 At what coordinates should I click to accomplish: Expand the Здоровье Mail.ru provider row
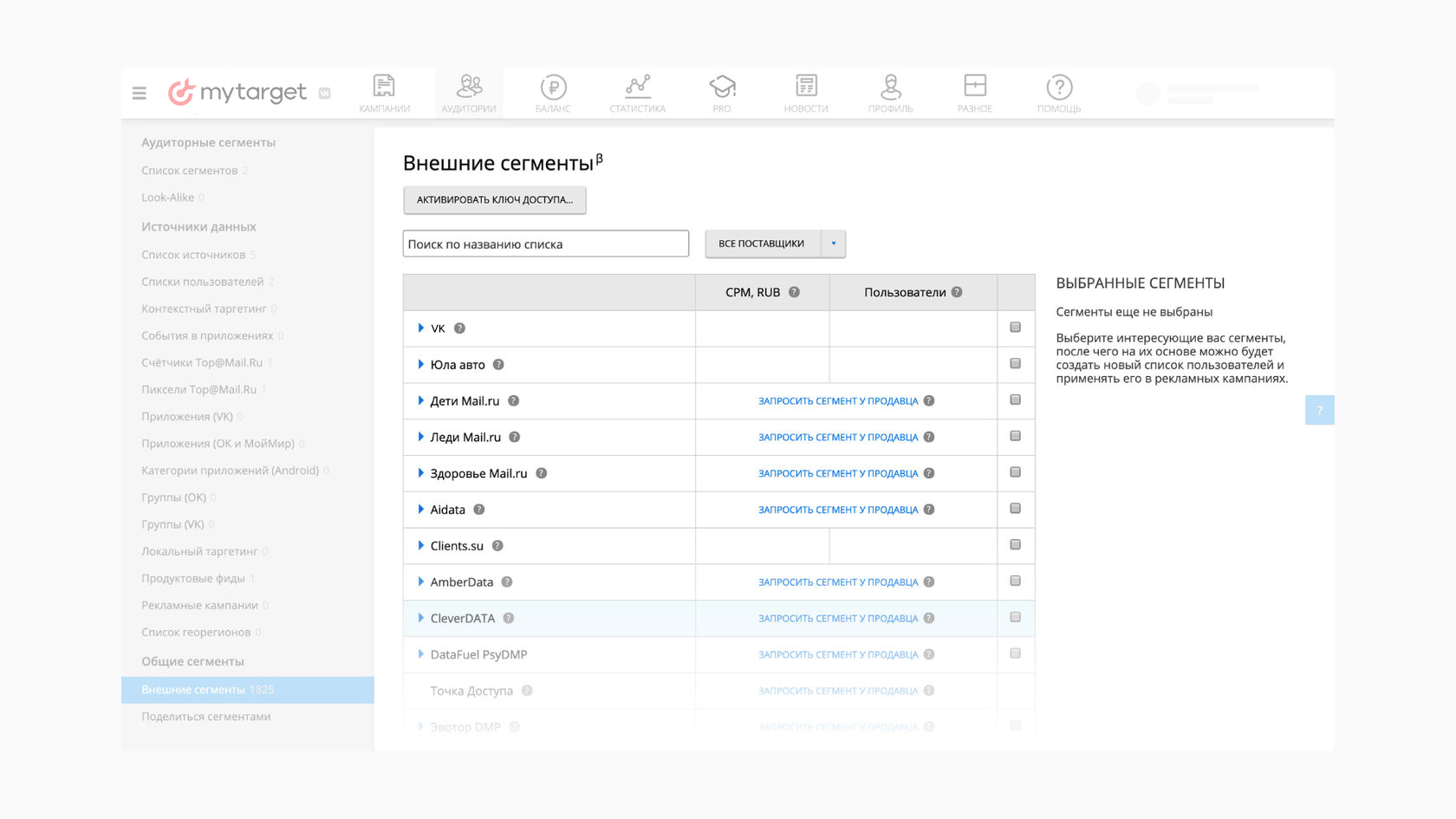click(x=420, y=473)
